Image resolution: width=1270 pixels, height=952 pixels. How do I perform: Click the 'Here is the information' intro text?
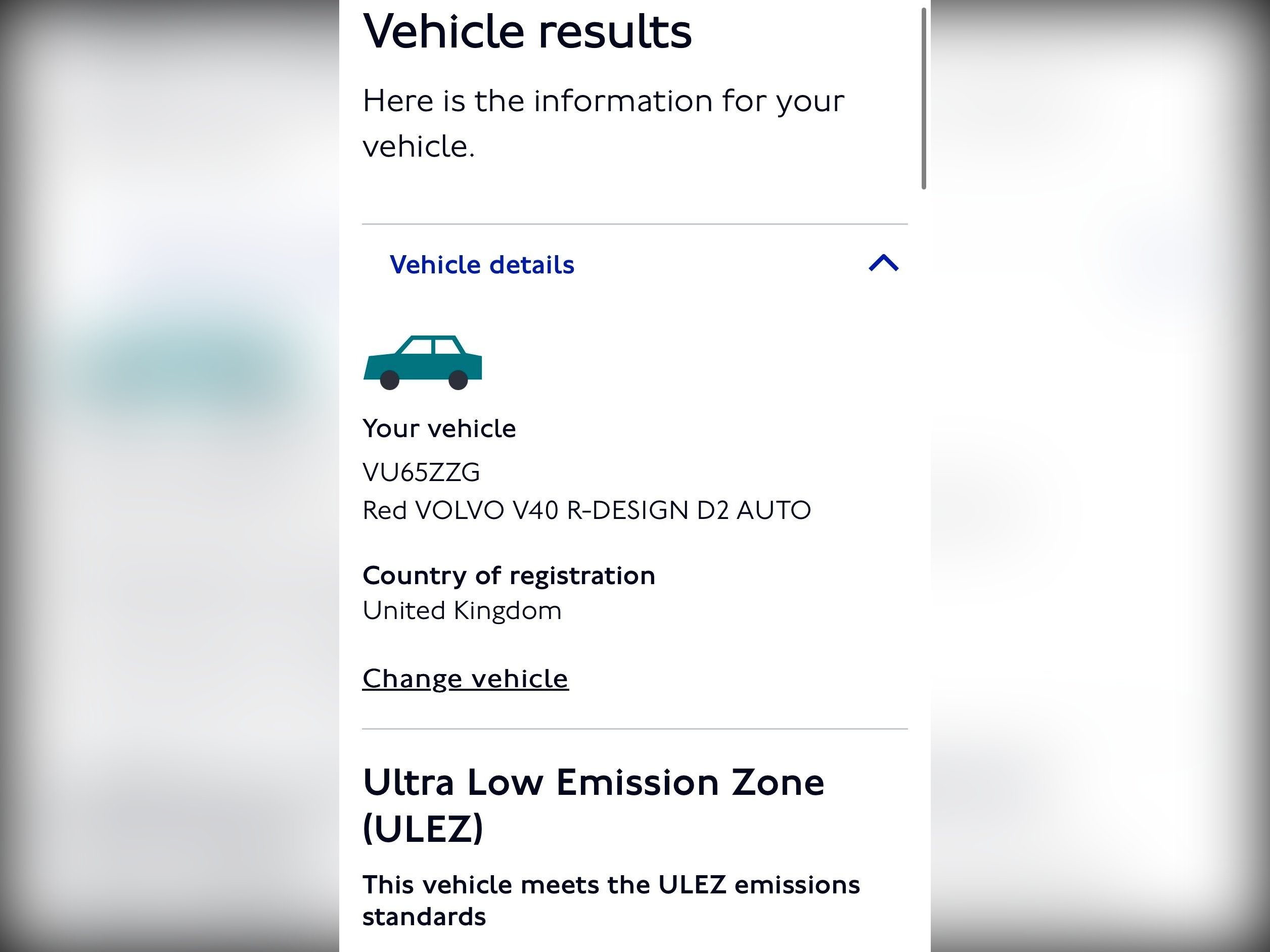(x=603, y=123)
